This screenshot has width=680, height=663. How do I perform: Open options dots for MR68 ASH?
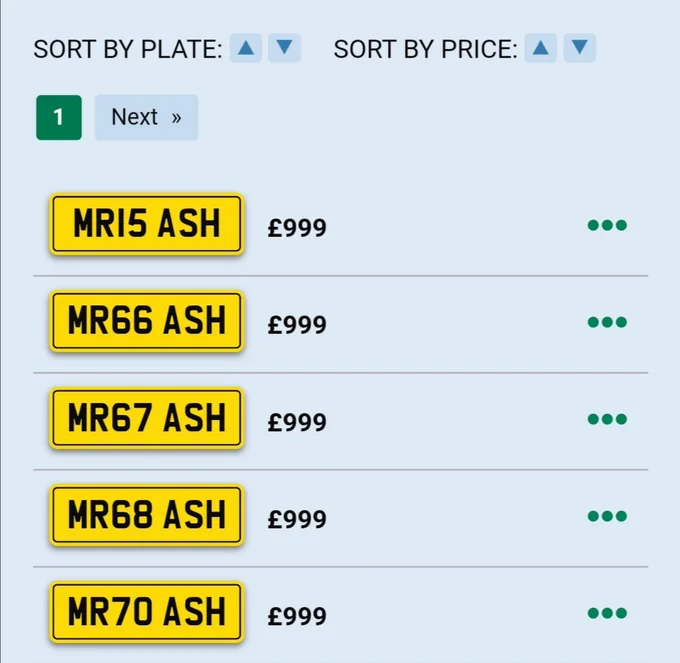tap(607, 516)
